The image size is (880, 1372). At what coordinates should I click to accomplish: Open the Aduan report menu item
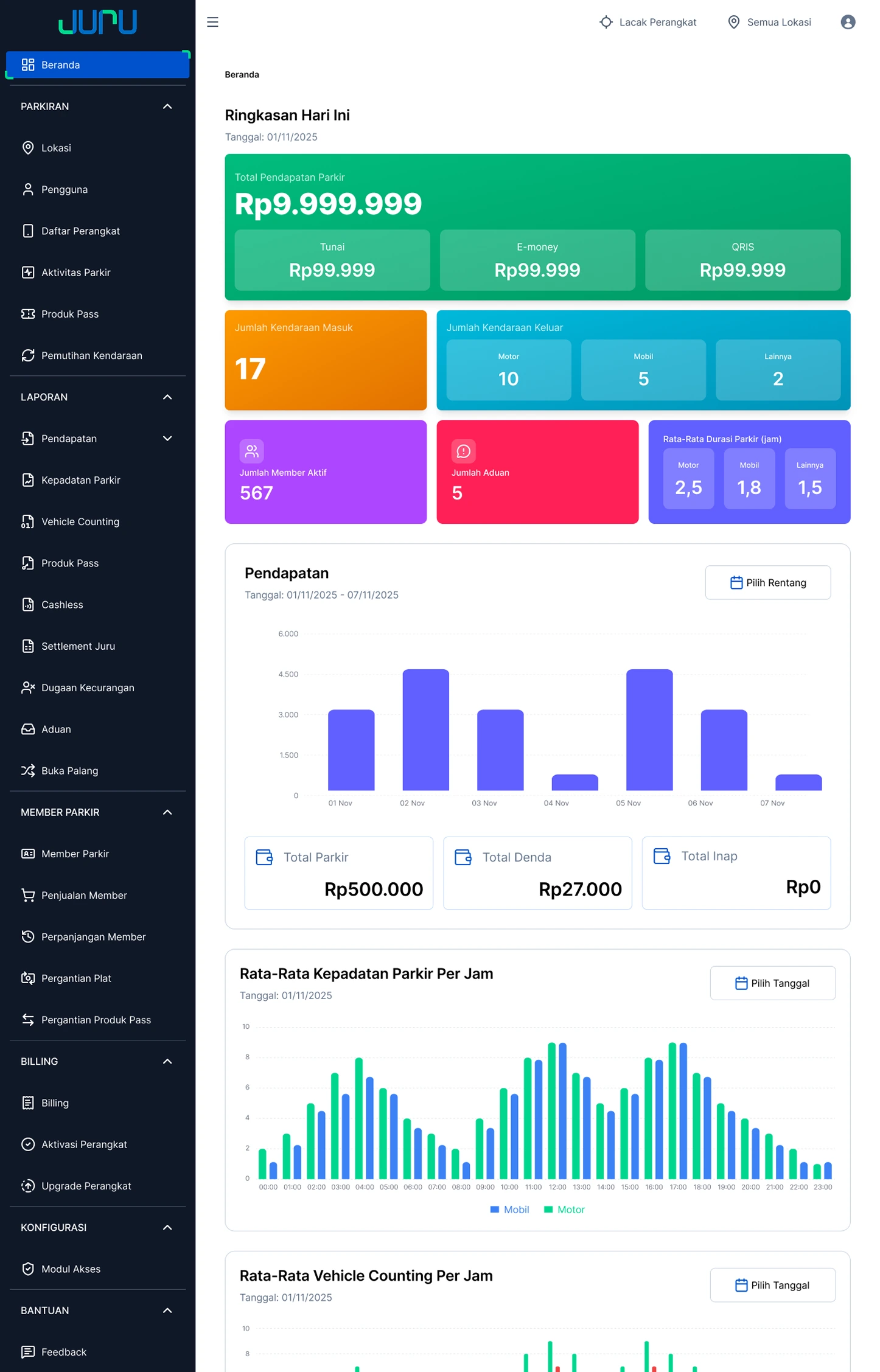pos(97,729)
